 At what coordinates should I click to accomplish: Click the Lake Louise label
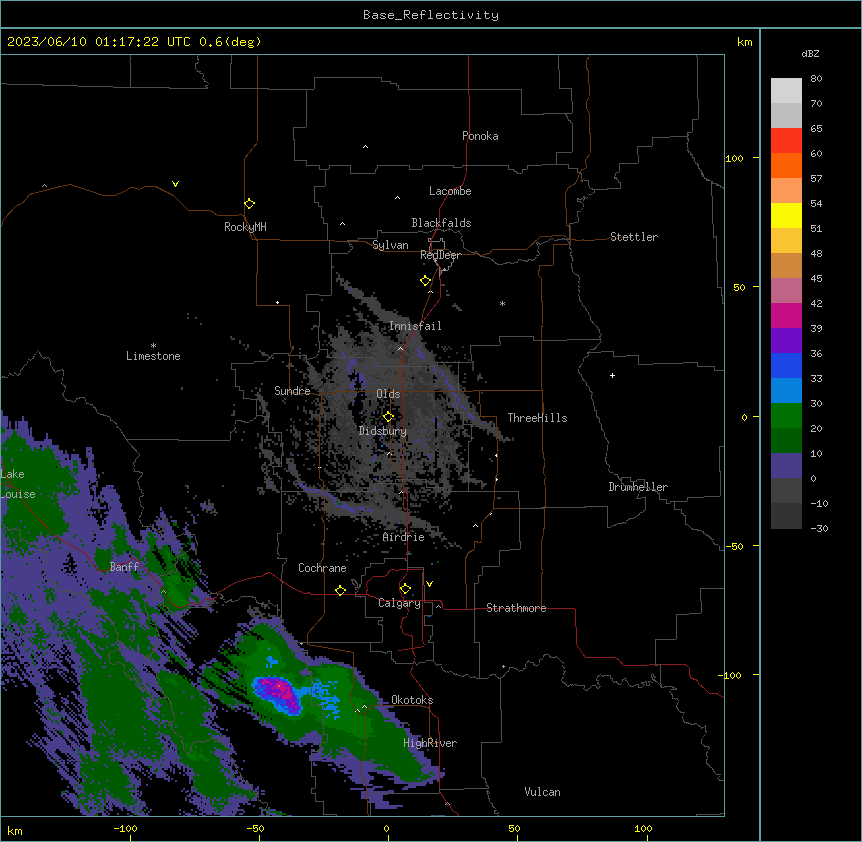coord(18,484)
